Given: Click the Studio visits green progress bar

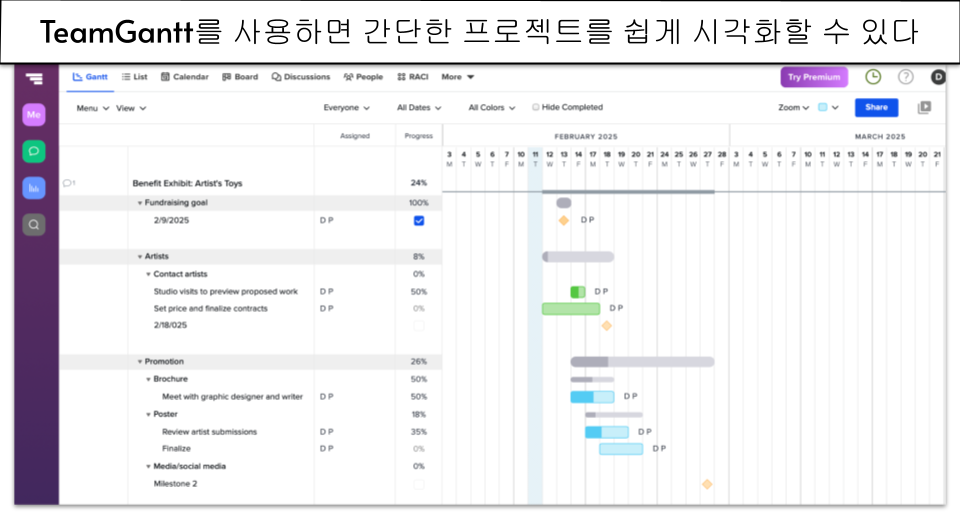Looking at the screenshot, I should pos(577,292).
